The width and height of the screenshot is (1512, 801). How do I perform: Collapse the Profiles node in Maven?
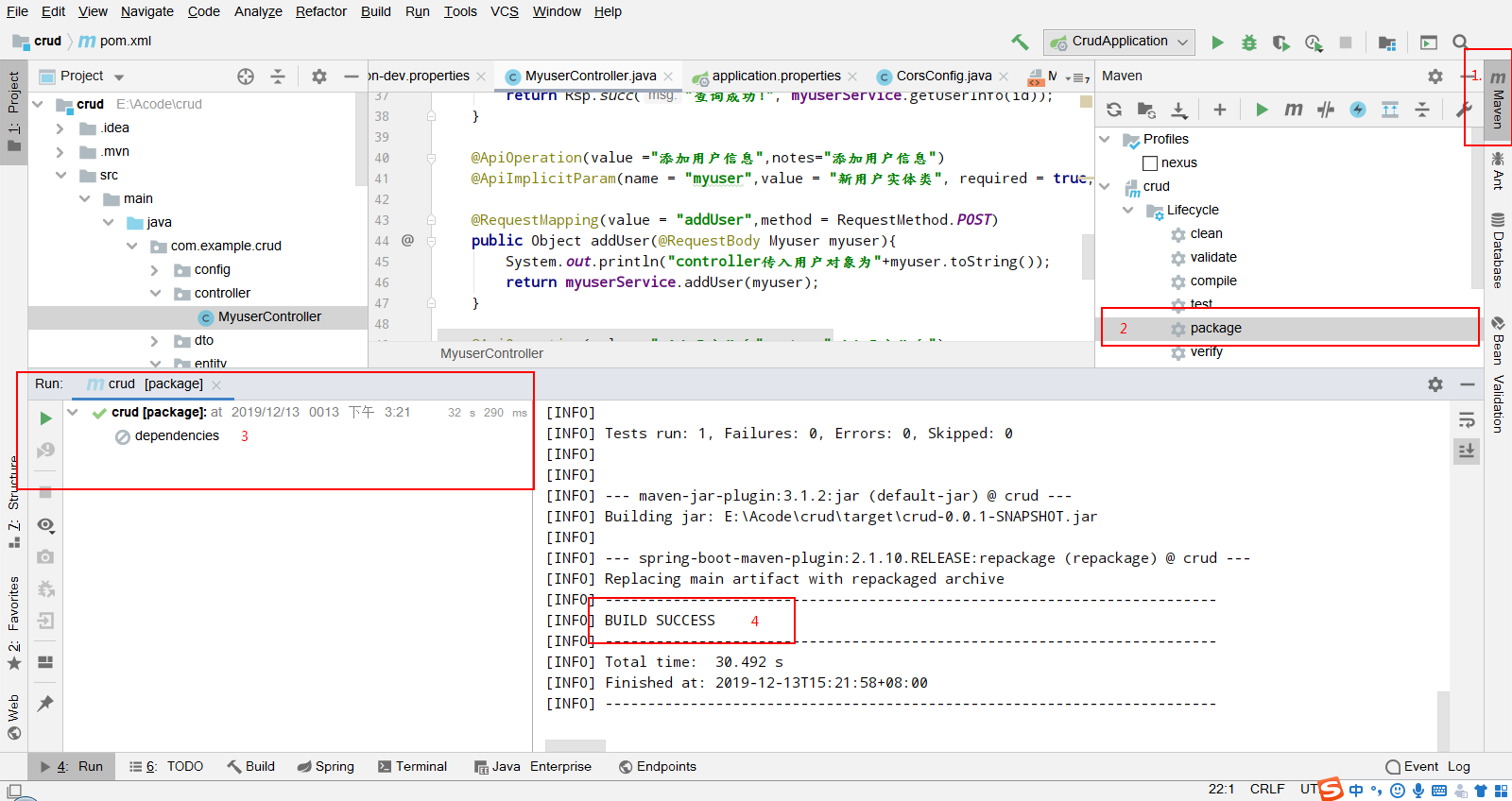pos(1105,139)
